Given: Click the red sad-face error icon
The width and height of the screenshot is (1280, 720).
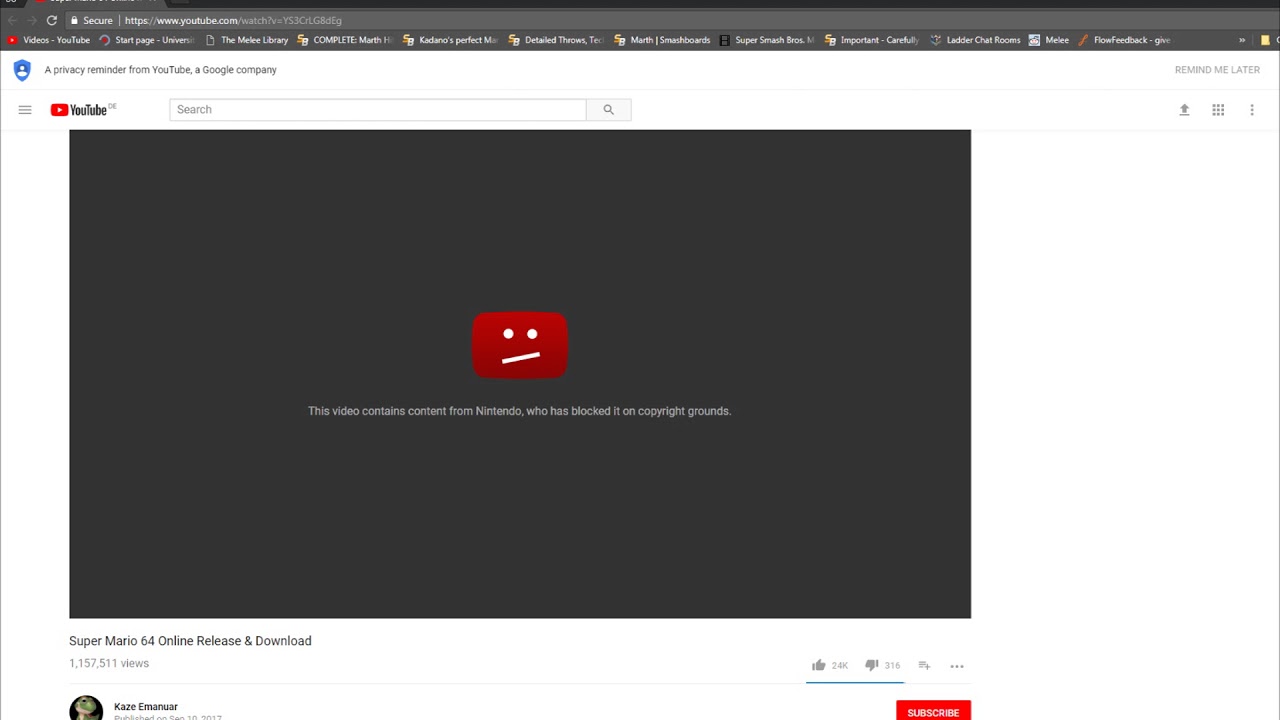Looking at the screenshot, I should (x=520, y=345).
